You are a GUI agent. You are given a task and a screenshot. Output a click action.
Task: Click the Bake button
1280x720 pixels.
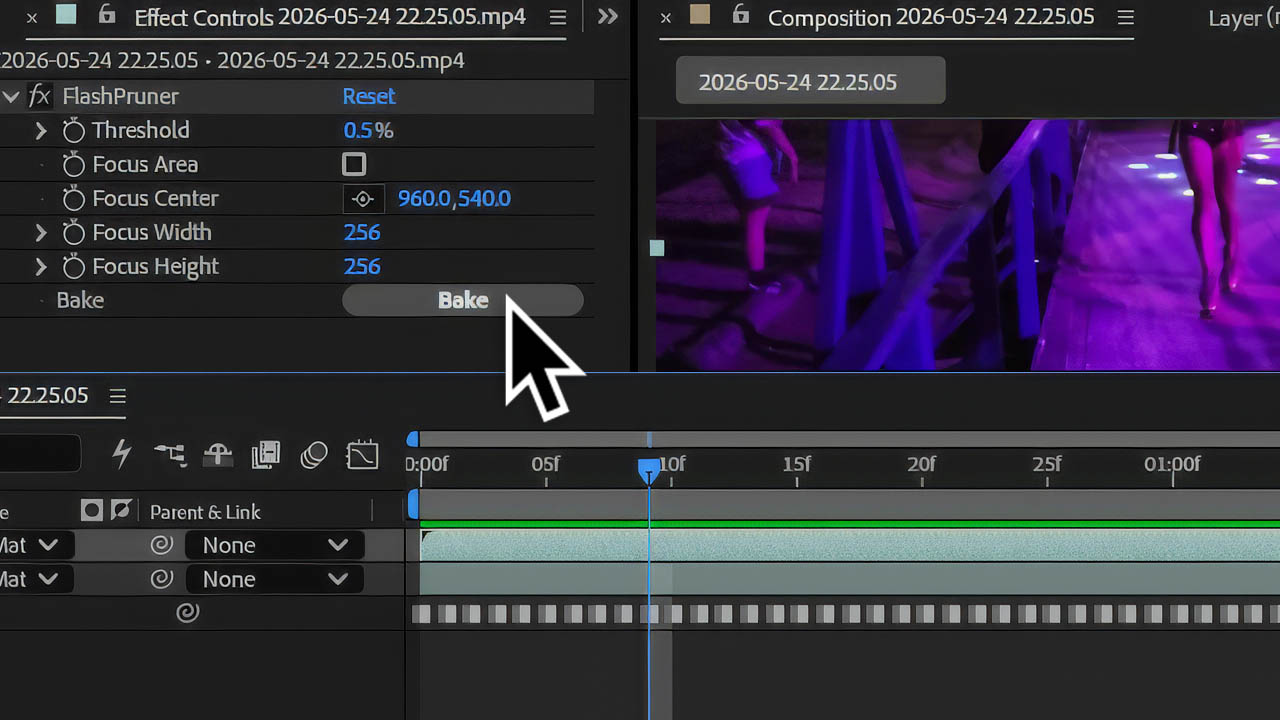pos(462,300)
